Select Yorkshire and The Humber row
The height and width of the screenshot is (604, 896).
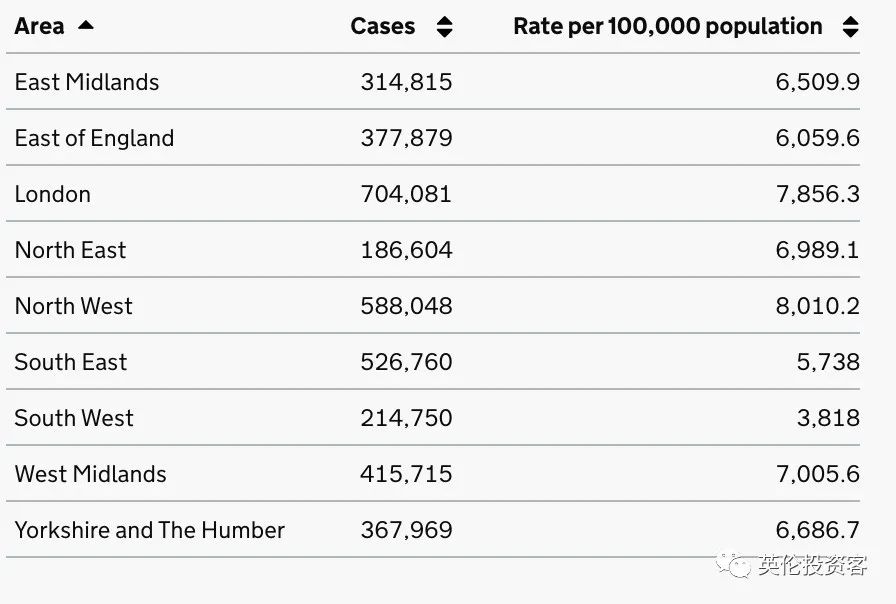pos(150,530)
